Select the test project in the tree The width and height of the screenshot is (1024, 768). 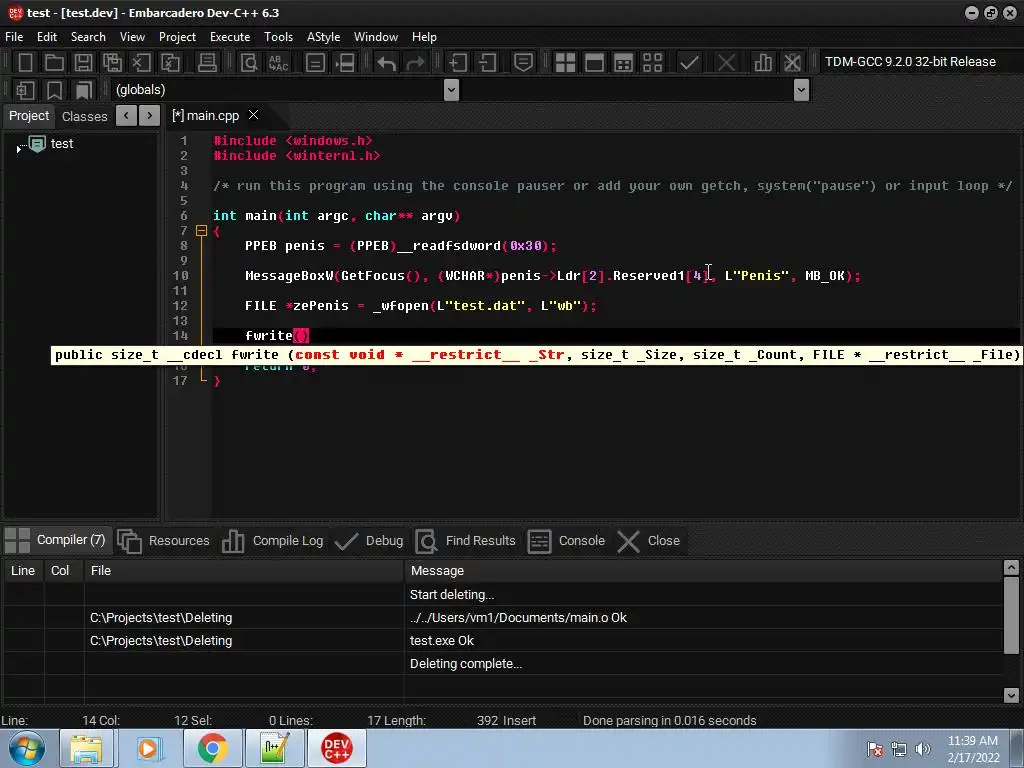[61, 144]
